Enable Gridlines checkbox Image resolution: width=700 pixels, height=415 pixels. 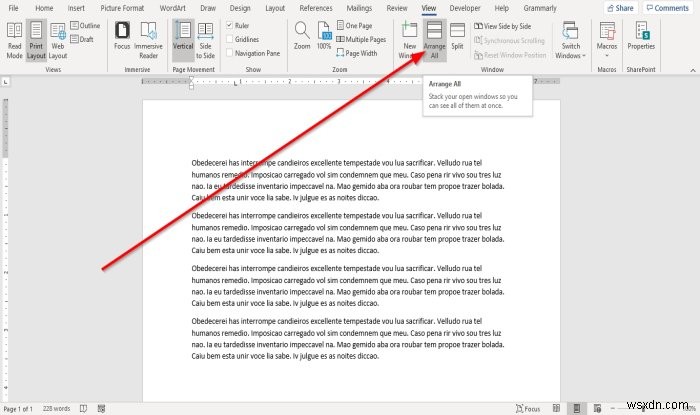(229, 39)
